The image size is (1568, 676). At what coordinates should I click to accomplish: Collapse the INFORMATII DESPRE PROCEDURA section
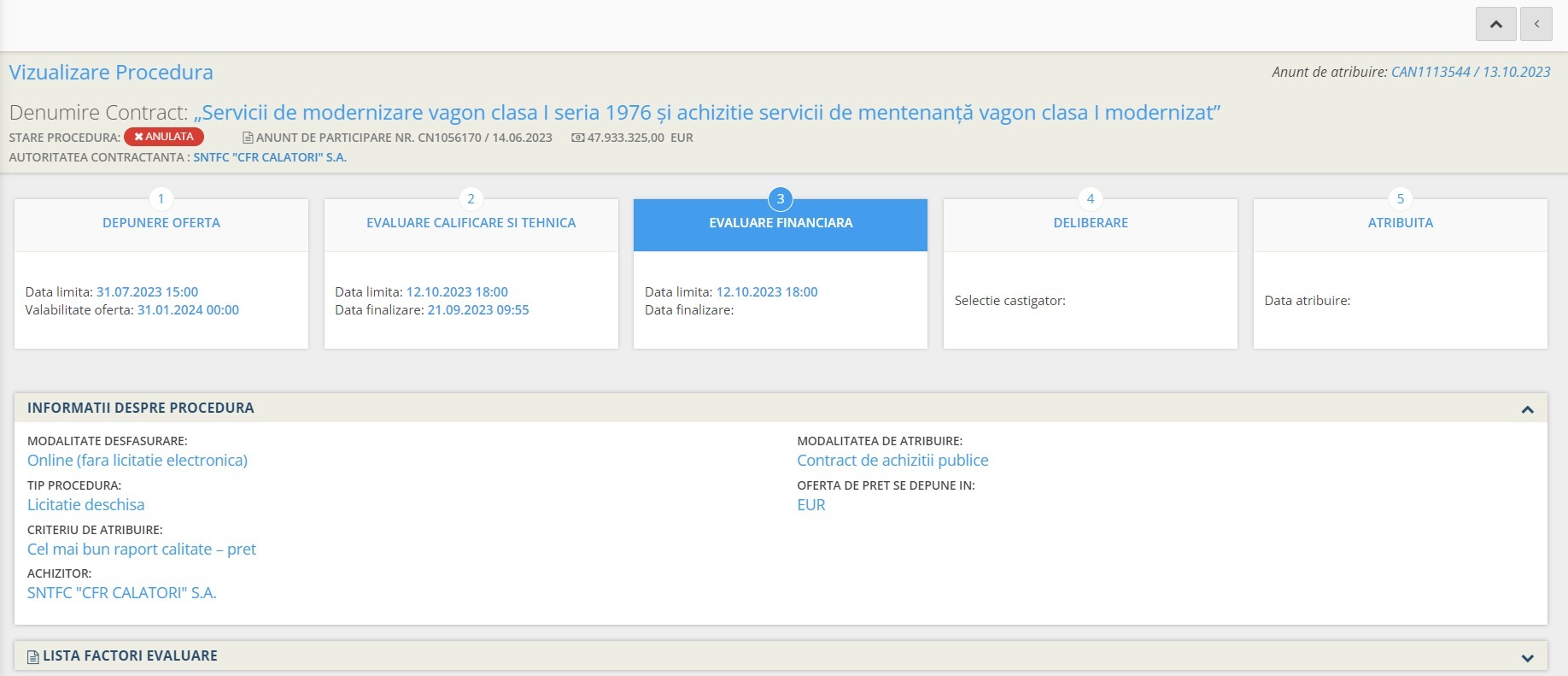click(x=1528, y=409)
